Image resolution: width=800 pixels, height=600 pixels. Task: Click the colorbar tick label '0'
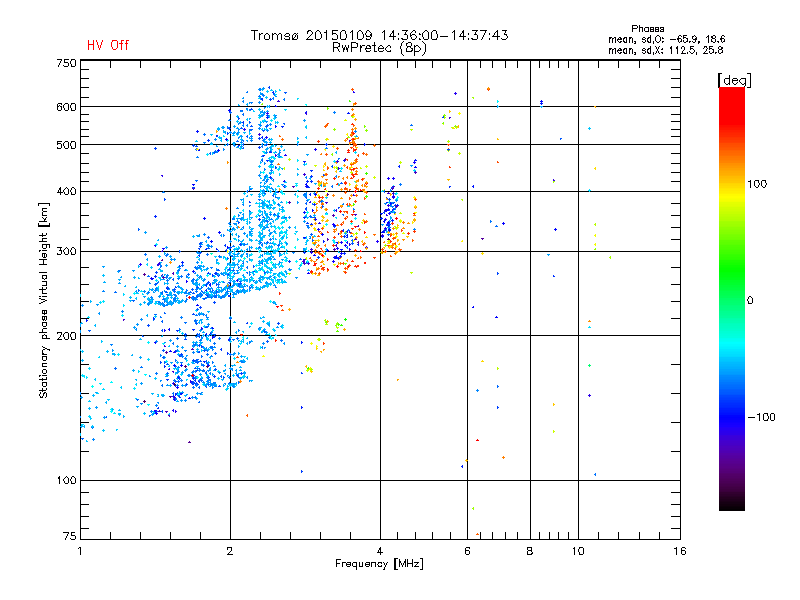pyautogui.click(x=750, y=301)
